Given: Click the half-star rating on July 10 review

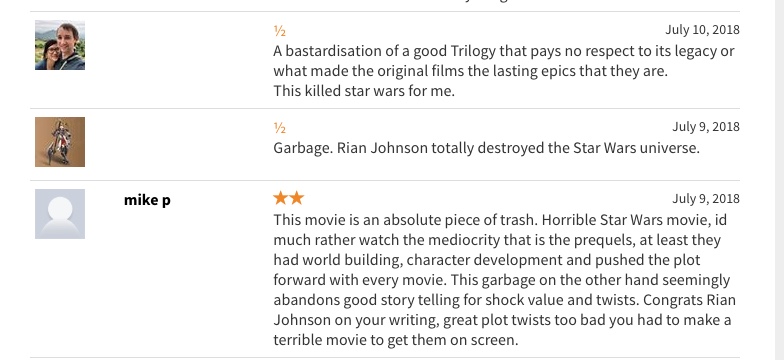Looking at the screenshot, I should coord(280,31).
